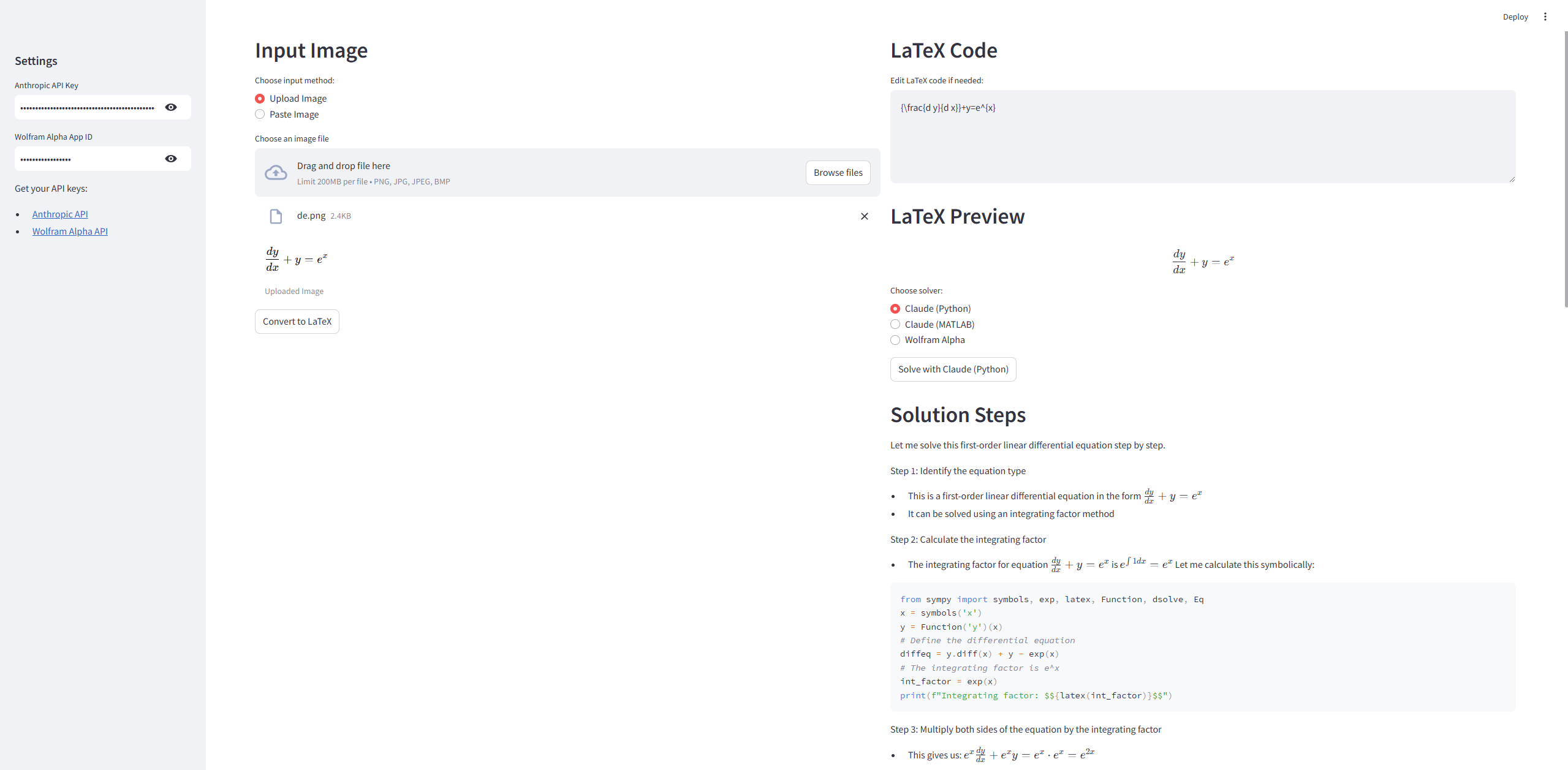Select the Paste Image input method

pos(260,115)
